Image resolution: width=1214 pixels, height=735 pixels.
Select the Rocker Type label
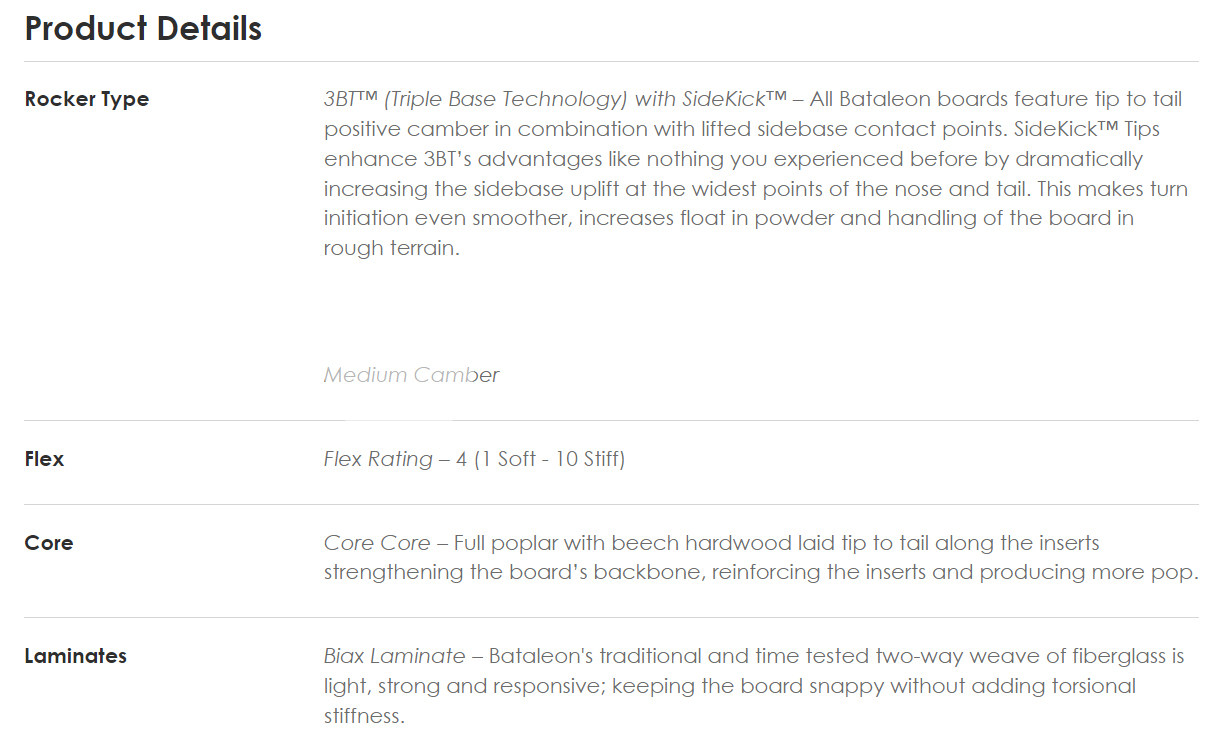[87, 99]
